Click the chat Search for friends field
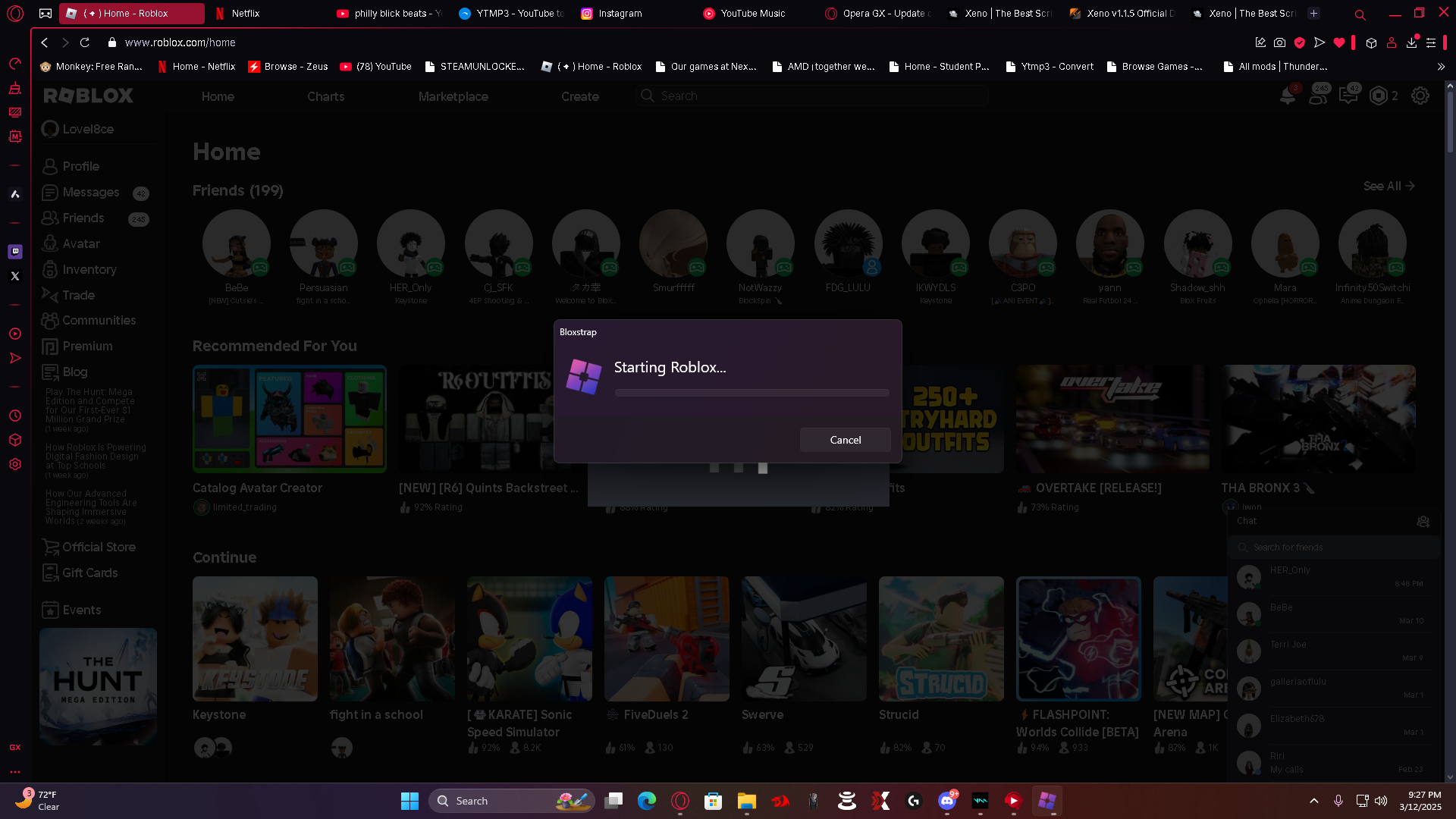The height and width of the screenshot is (819, 1456). point(1333,548)
